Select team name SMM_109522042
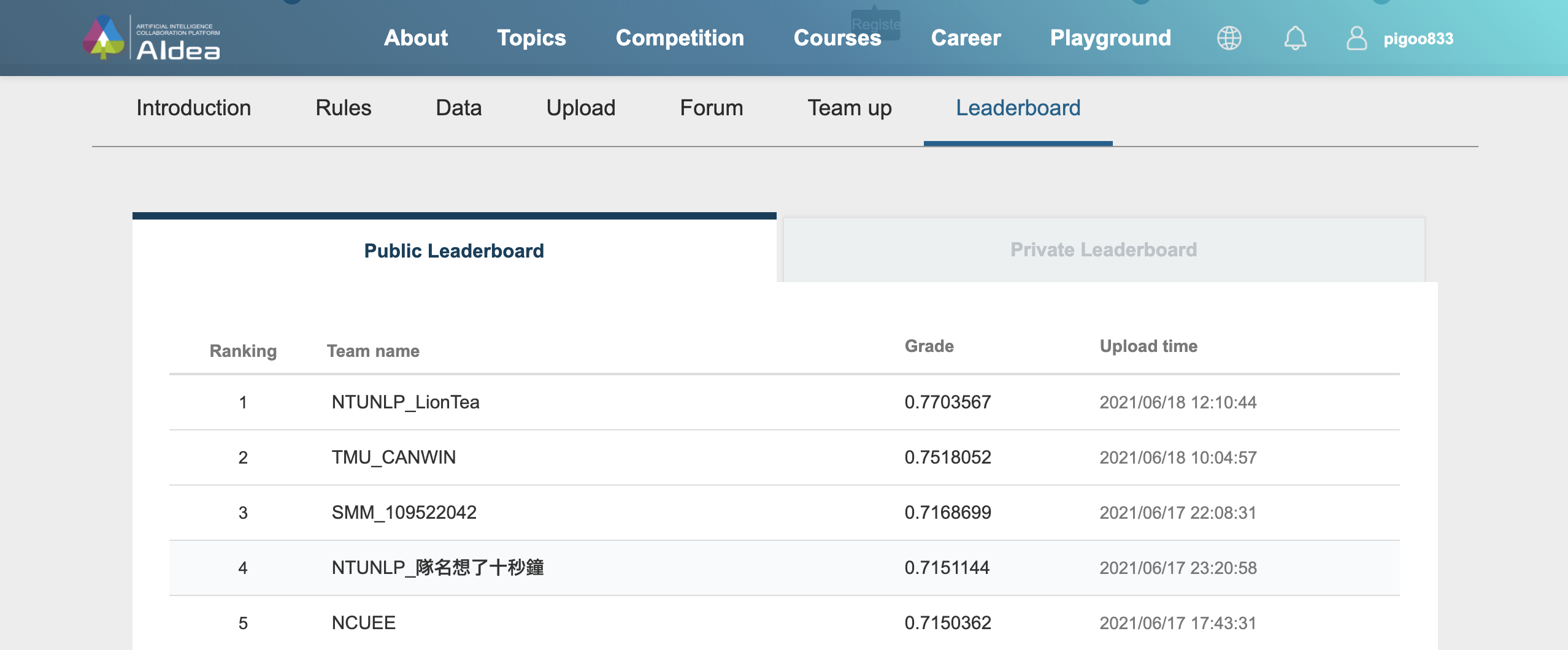Viewport: 1568px width, 650px height. pyautogui.click(x=404, y=513)
